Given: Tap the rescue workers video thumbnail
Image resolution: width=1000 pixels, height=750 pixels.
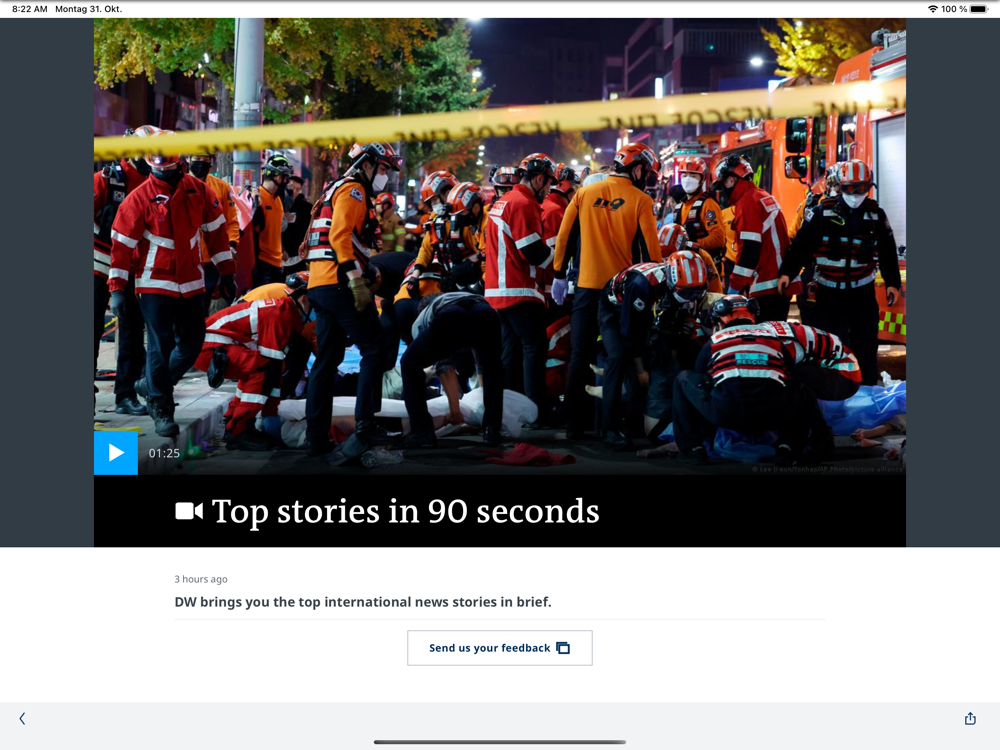Looking at the screenshot, I should pyautogui.click(x=500, y=246).
